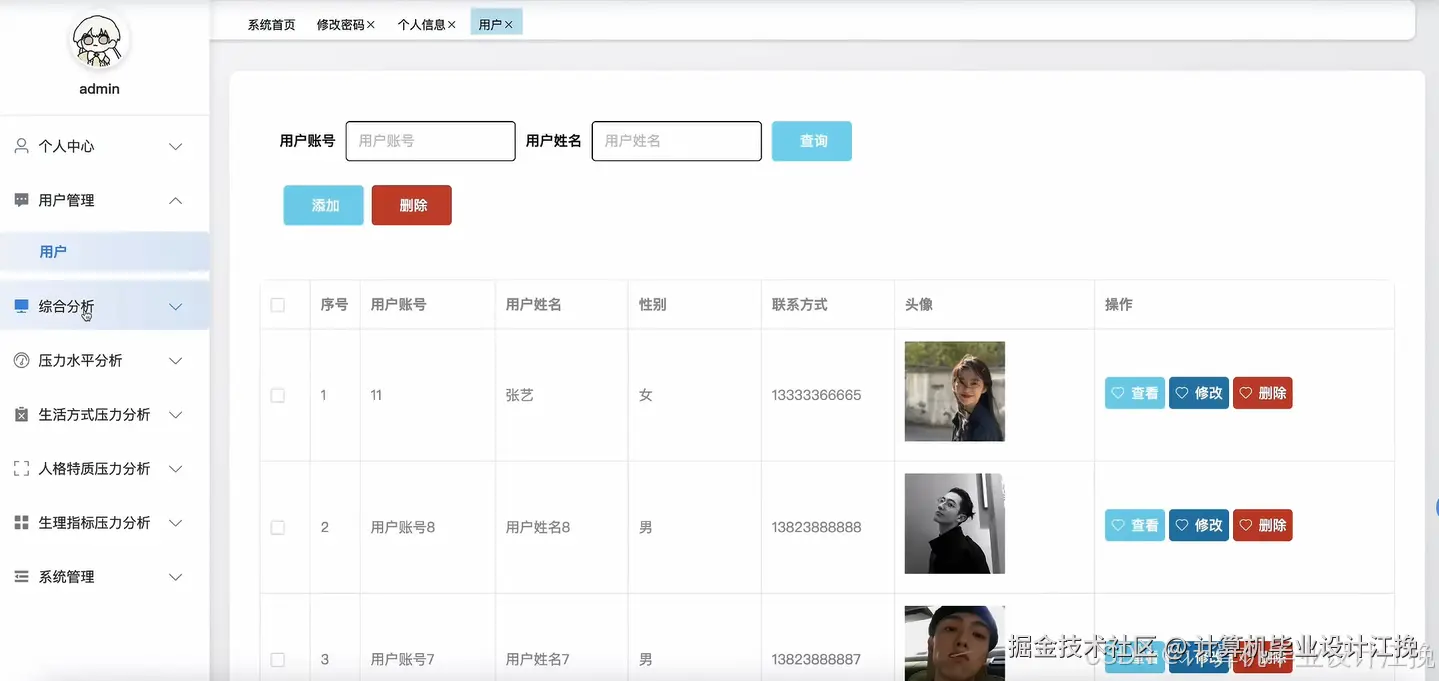Switch to the 个人信息 tab
1439x681 pixels.
[x=422, y=25]
